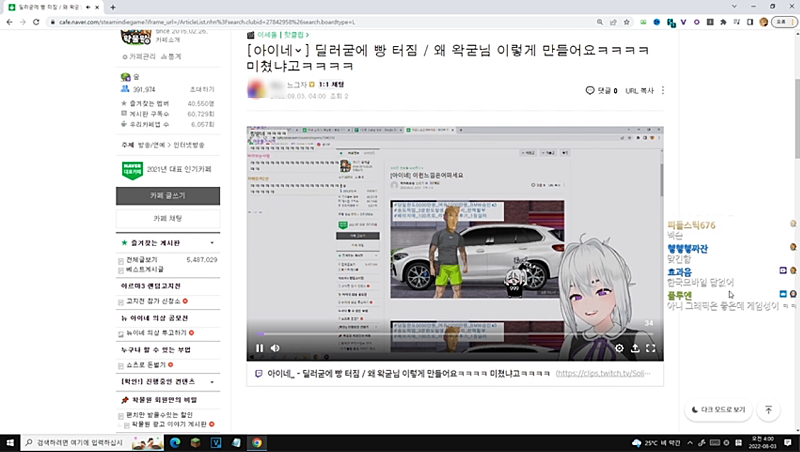Open the Windows Start menu
The width and height of the screenshot is (800, 452).
(x=10, y=442)
